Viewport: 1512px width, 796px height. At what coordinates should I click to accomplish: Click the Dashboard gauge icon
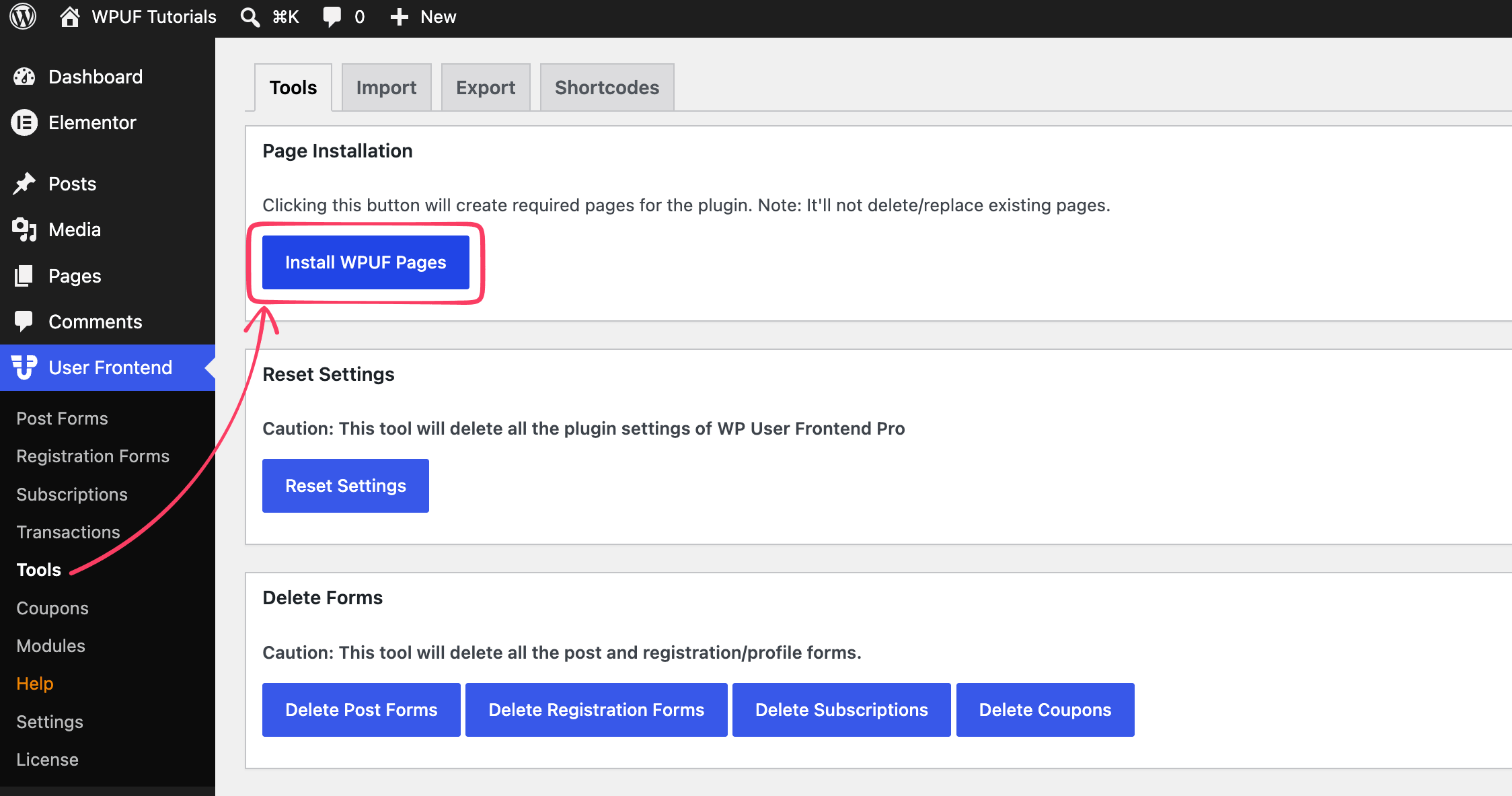[x=24, y=77]
